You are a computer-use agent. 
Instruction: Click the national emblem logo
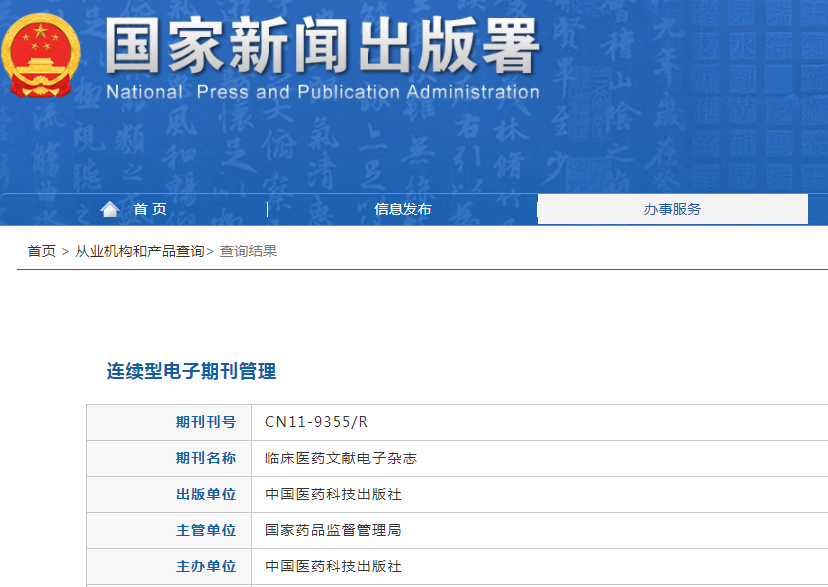coord(41,55)
